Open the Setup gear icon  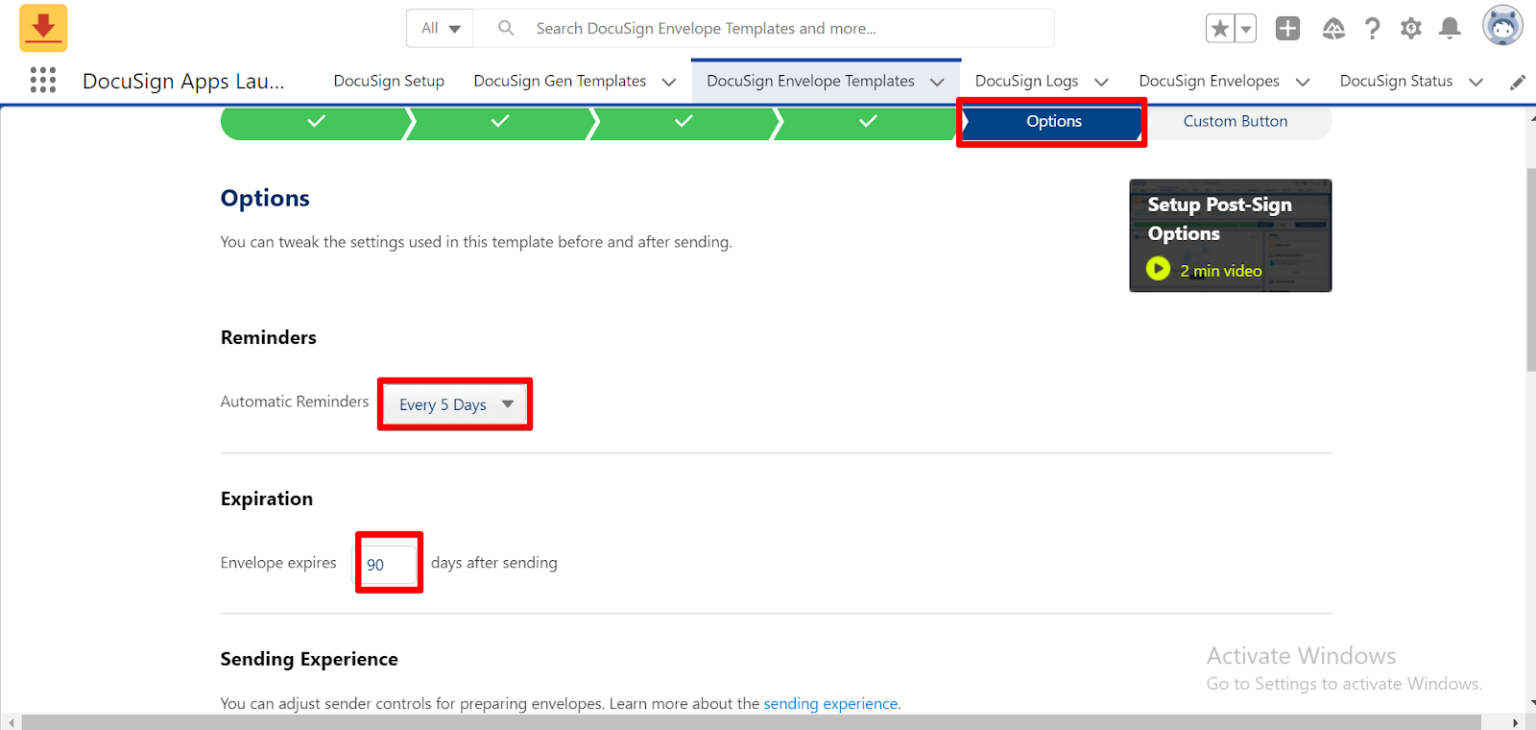click(x=1411, y=29)
